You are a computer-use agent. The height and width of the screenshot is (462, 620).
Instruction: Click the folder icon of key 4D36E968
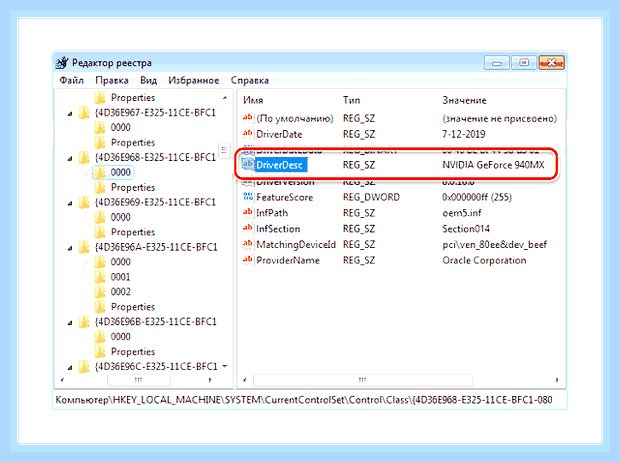(x=84, y=157)
